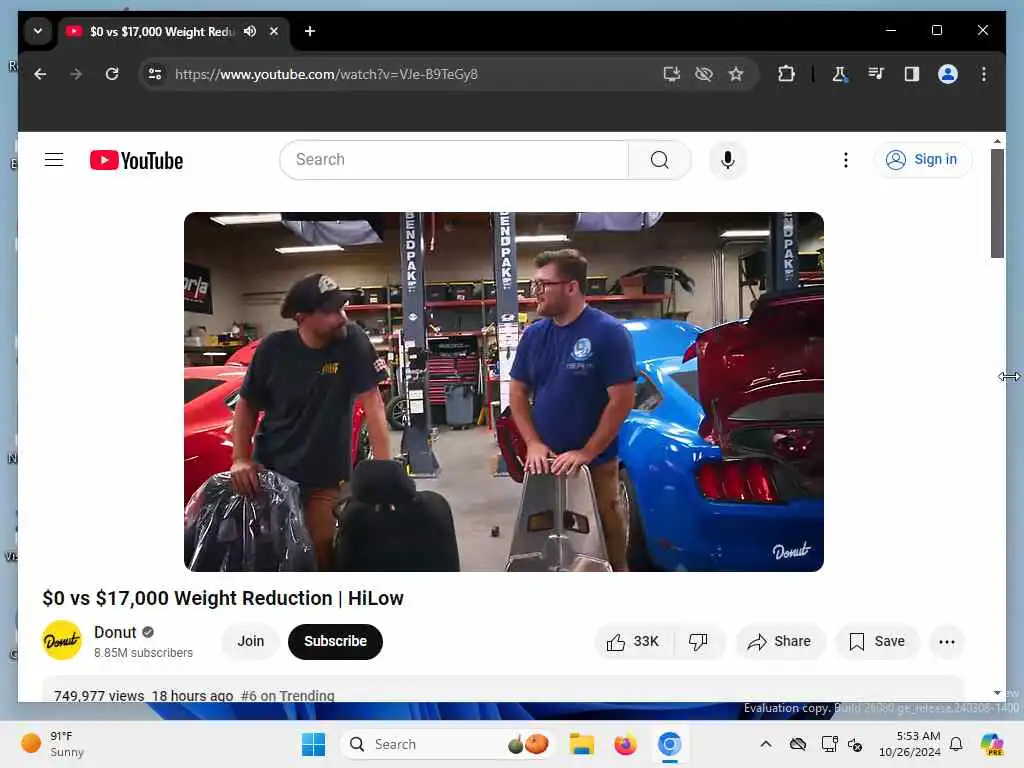Image resolution: width=1024 pixels, height=768 pixels.
Task: Open the browser profile avatar
Action: click(948, 74)
